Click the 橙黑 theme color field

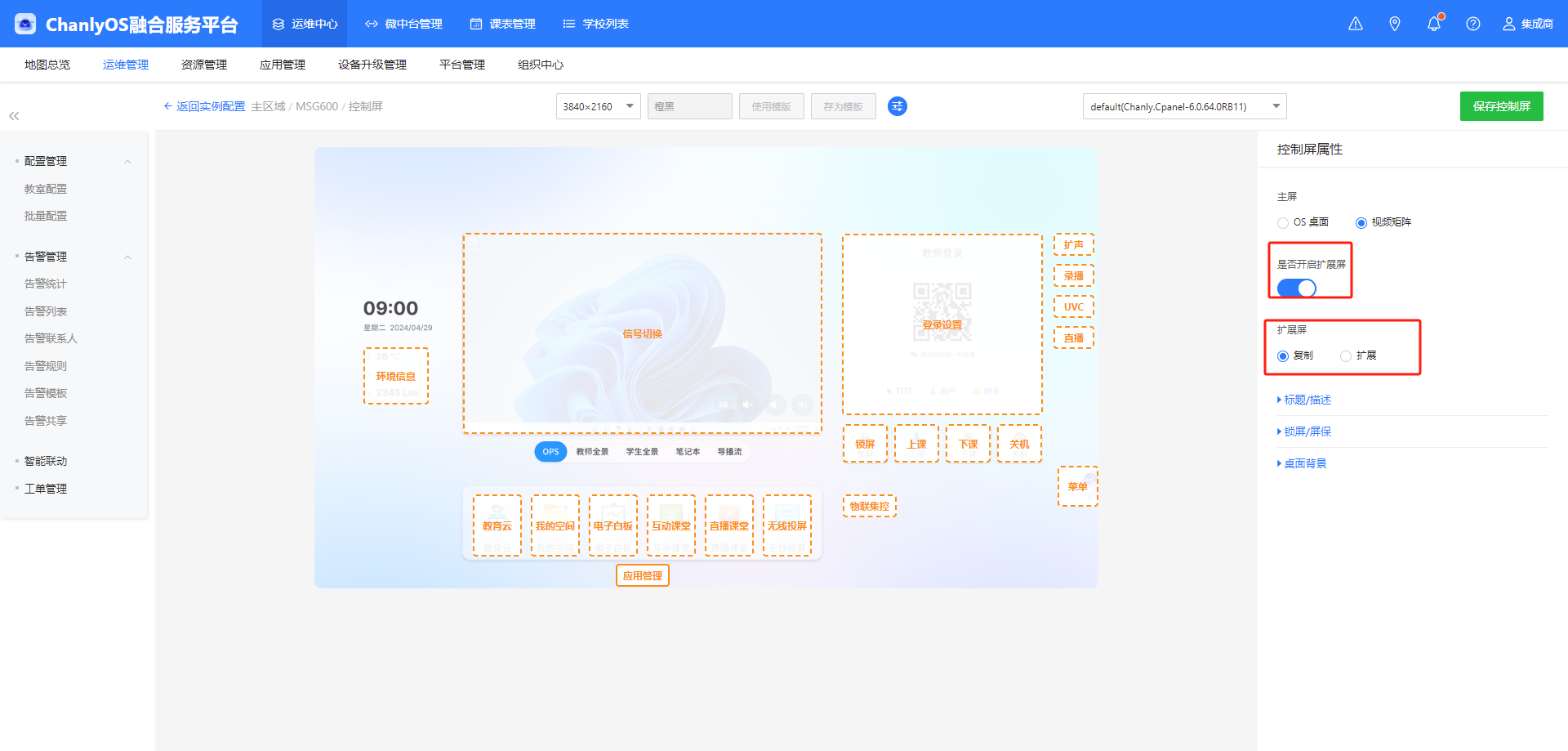(x=689, y=106)
